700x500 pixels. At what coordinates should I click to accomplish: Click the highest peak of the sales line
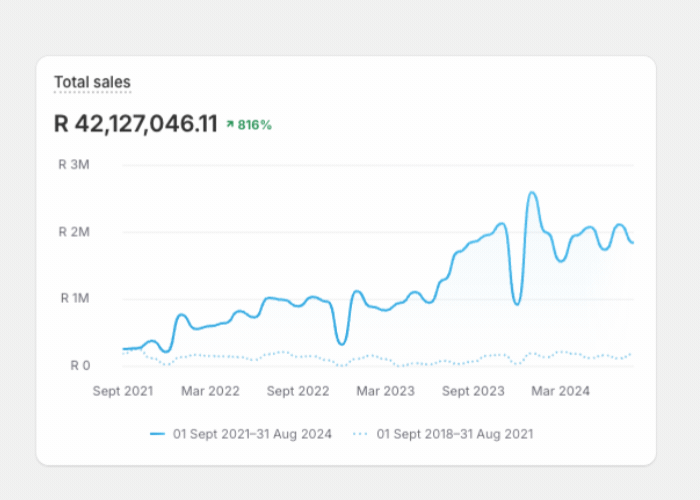click(x=532, y=193)
